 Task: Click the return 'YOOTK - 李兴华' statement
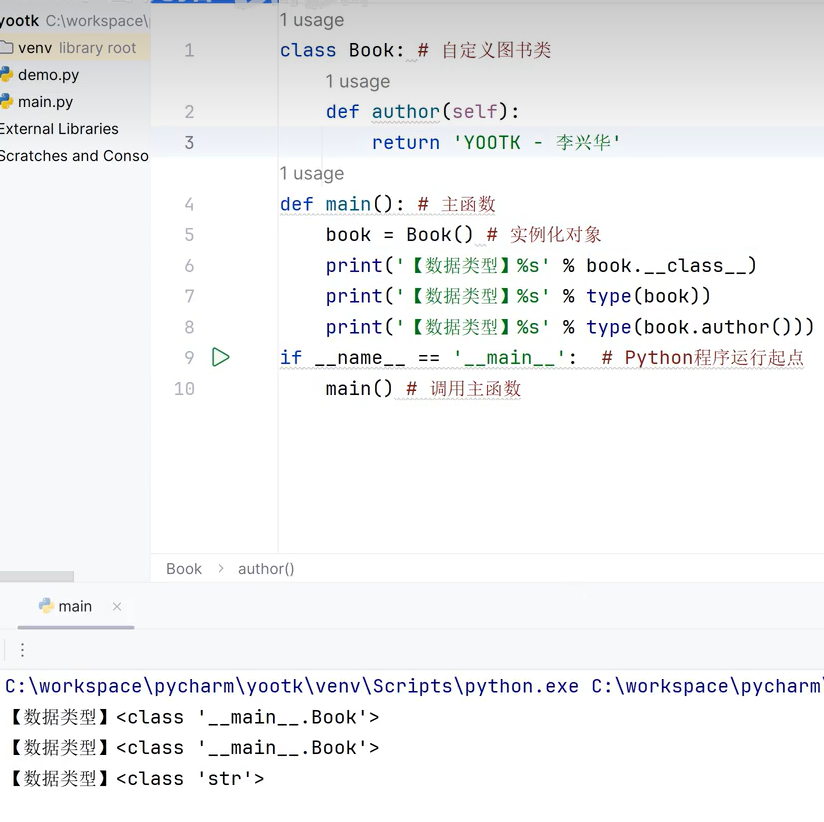496,142
